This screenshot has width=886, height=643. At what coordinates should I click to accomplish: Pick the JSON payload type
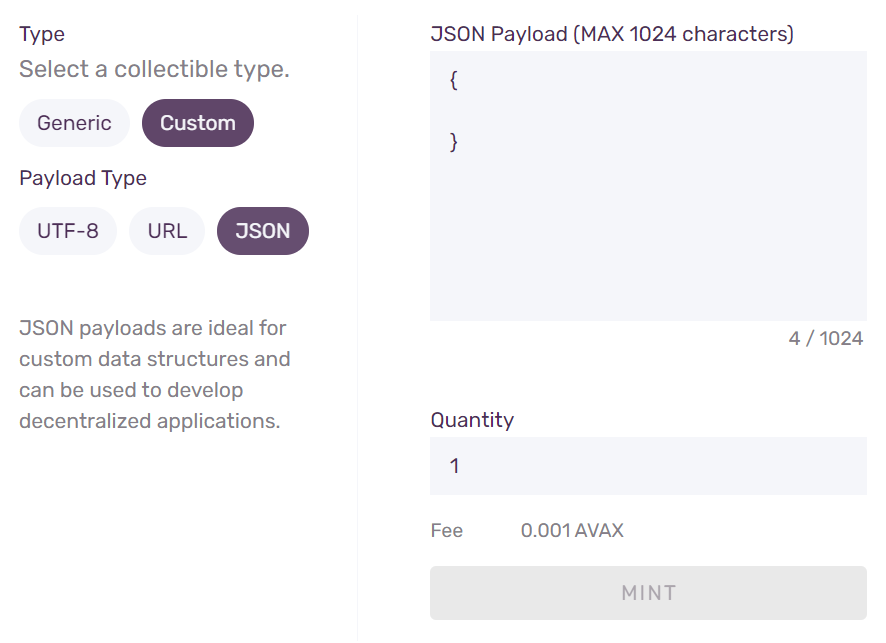[263, 231]
